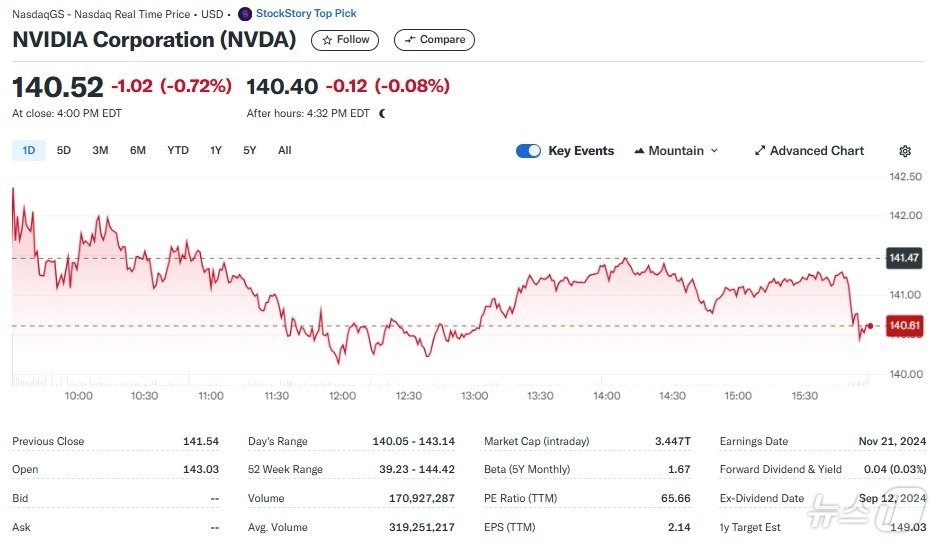Viewport: 937px width, 544px height.
Task: Click the chart settings gear icon
Action: click(905, 151)
